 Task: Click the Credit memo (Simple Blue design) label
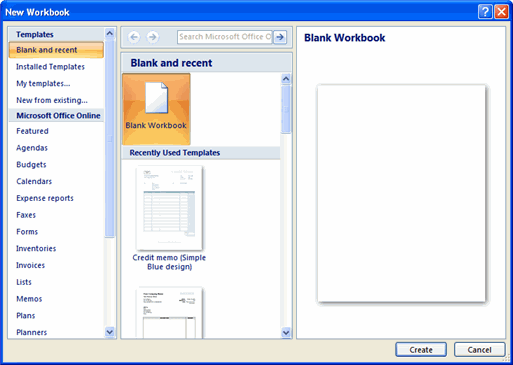point(169,262)
